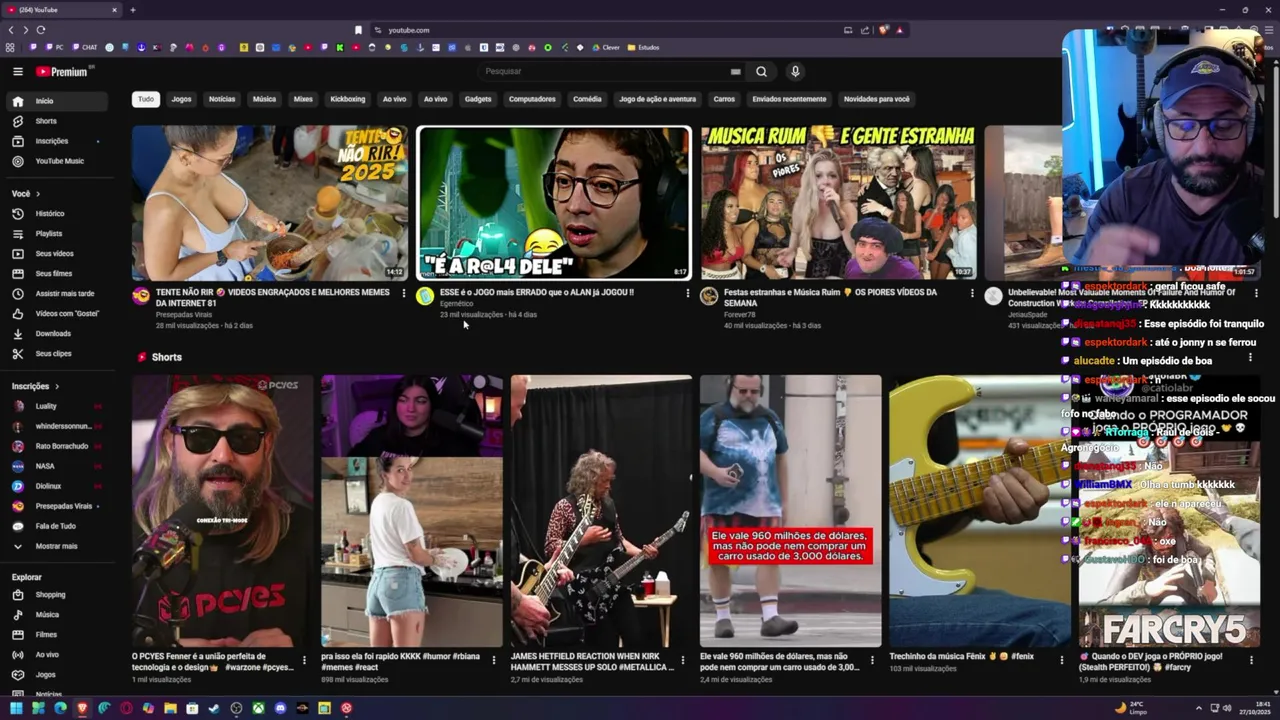
Task: Open Forever78 channel name link
Action: coord(741,315)
